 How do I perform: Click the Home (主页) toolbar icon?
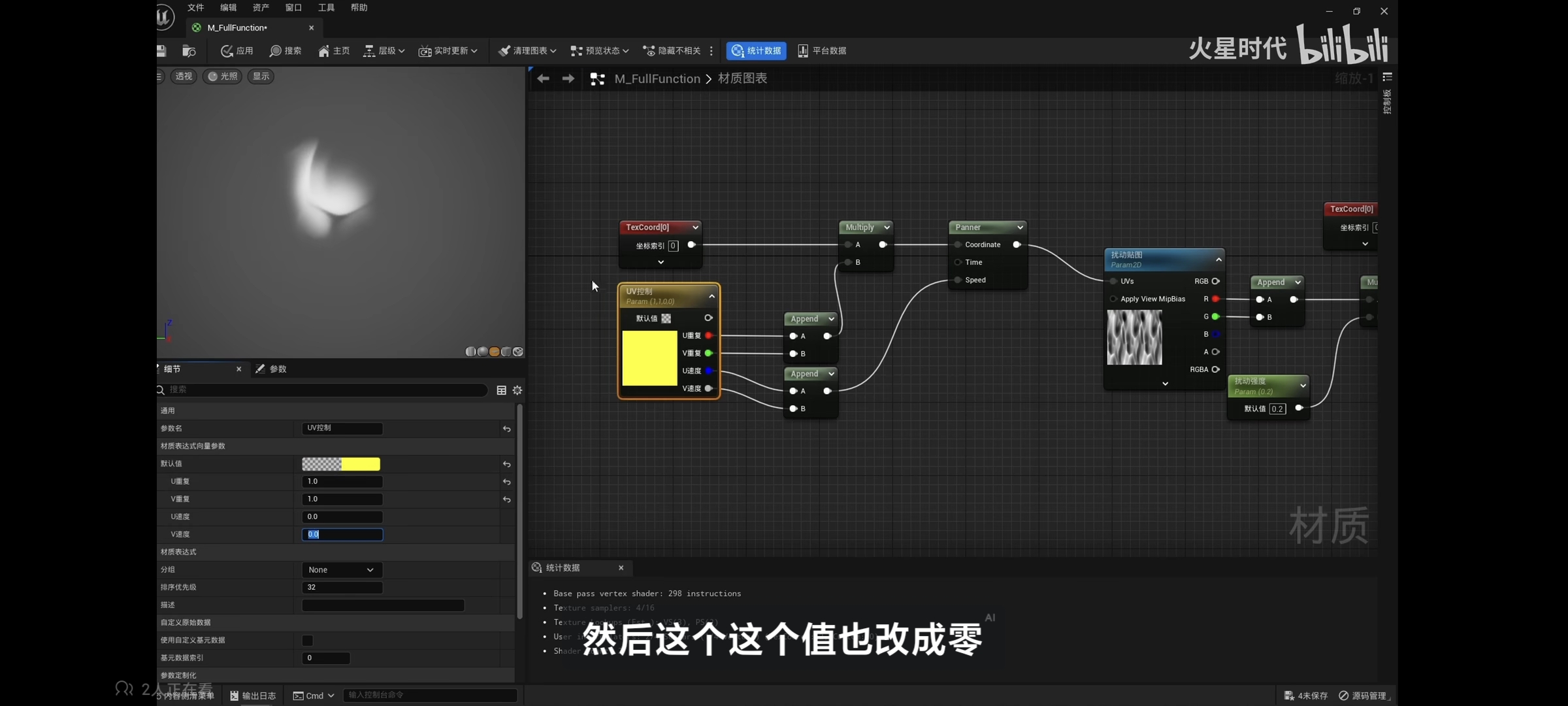(x=324, y=51)
